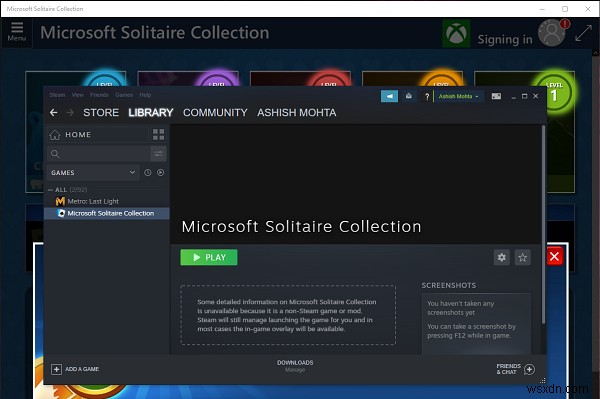
Task: Open the Steam STORE tab
Action: click(x=101, y=112)
